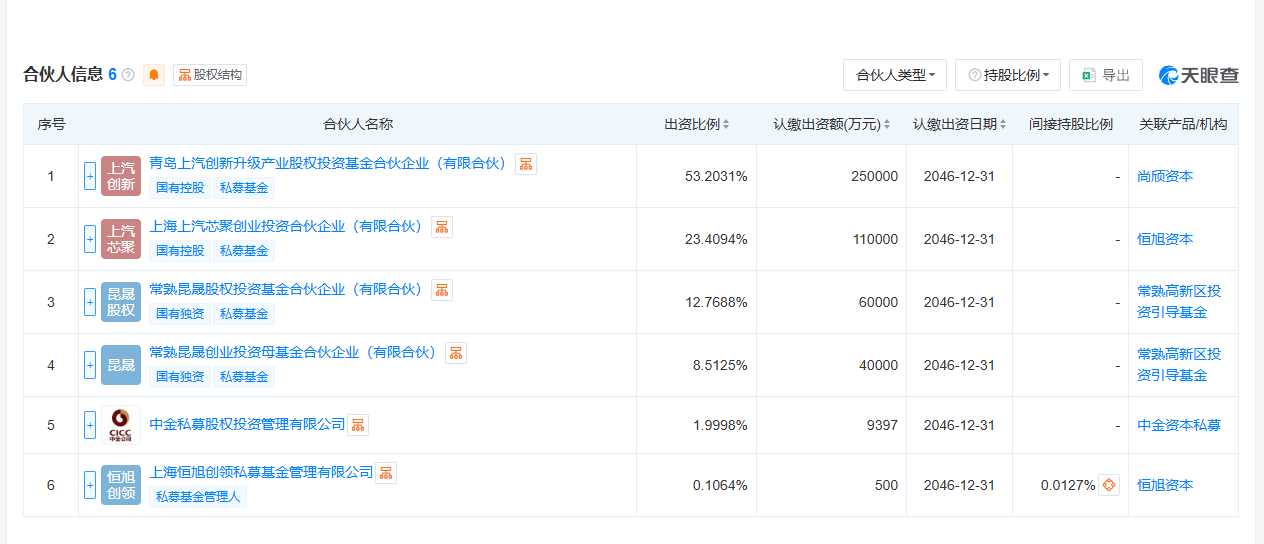
Task: Click the 恒旭创领 logo thumbnail
Action: pos(121,485)
